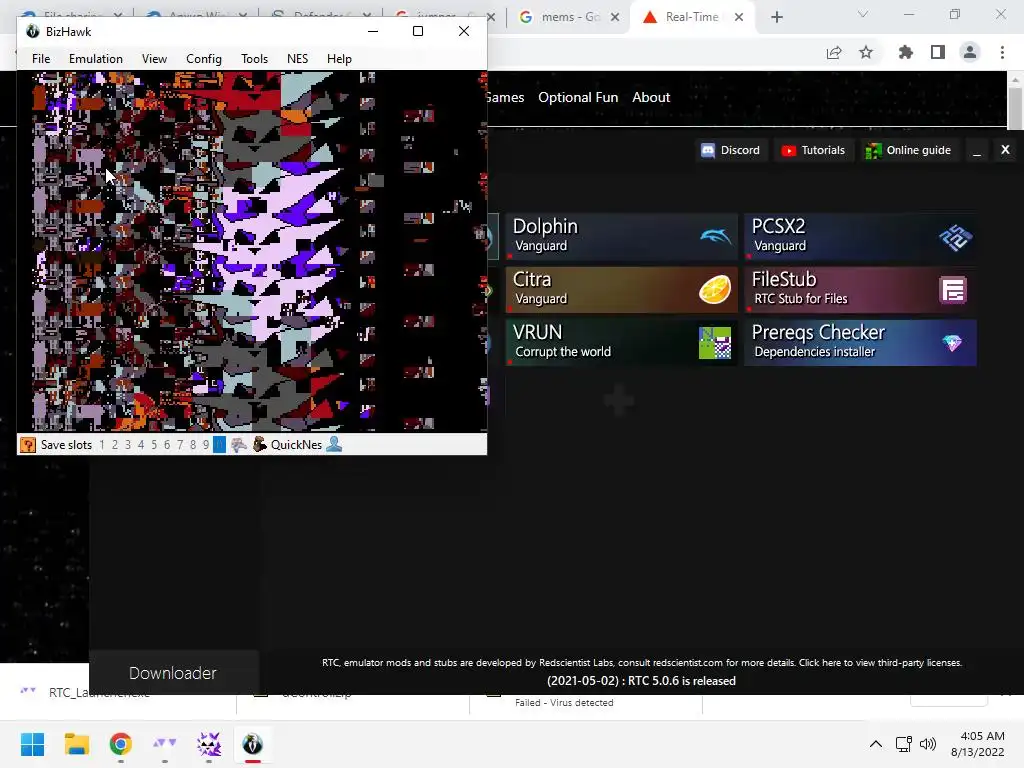Open FileStub RTC Stub for Files tile
Viewport: 1024px width, 768px height.
tap(861, 289)
